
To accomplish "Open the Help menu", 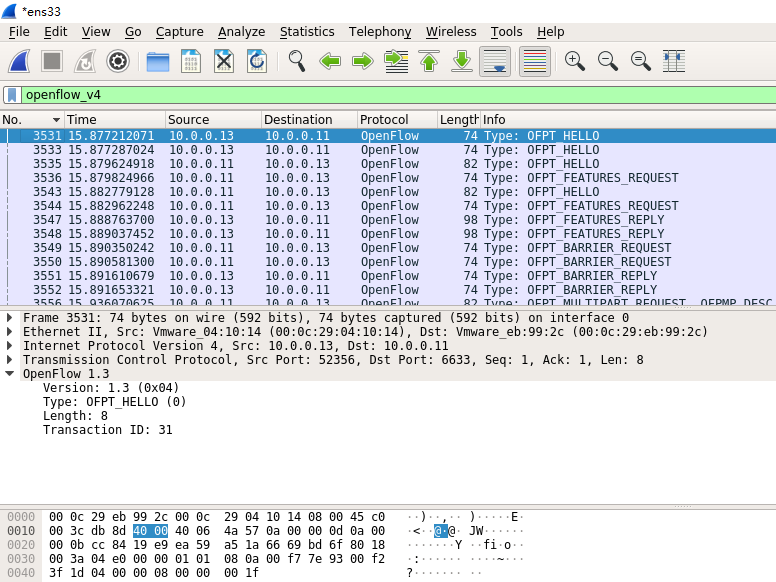I will (x=550, y=32).
